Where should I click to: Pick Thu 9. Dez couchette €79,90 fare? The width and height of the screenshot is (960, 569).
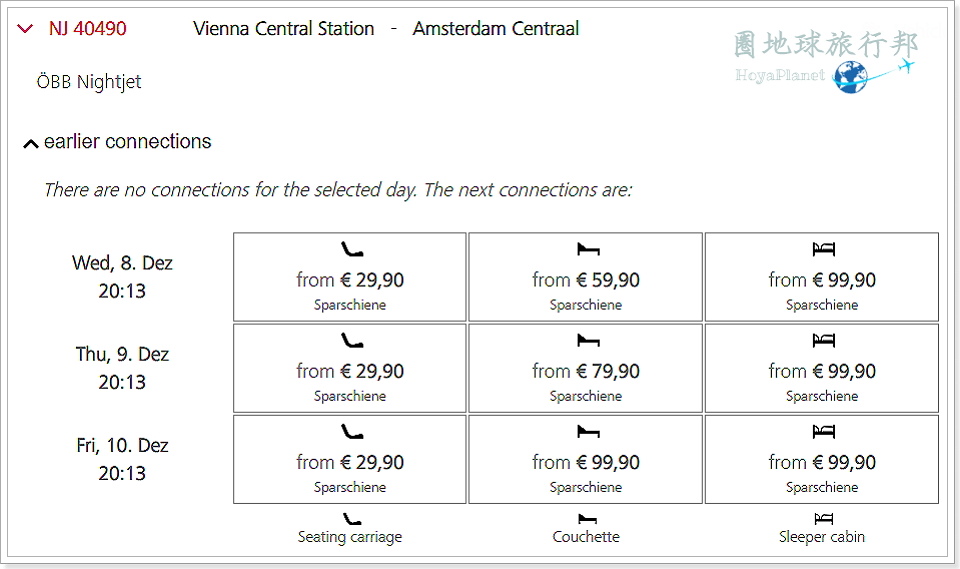585,368
